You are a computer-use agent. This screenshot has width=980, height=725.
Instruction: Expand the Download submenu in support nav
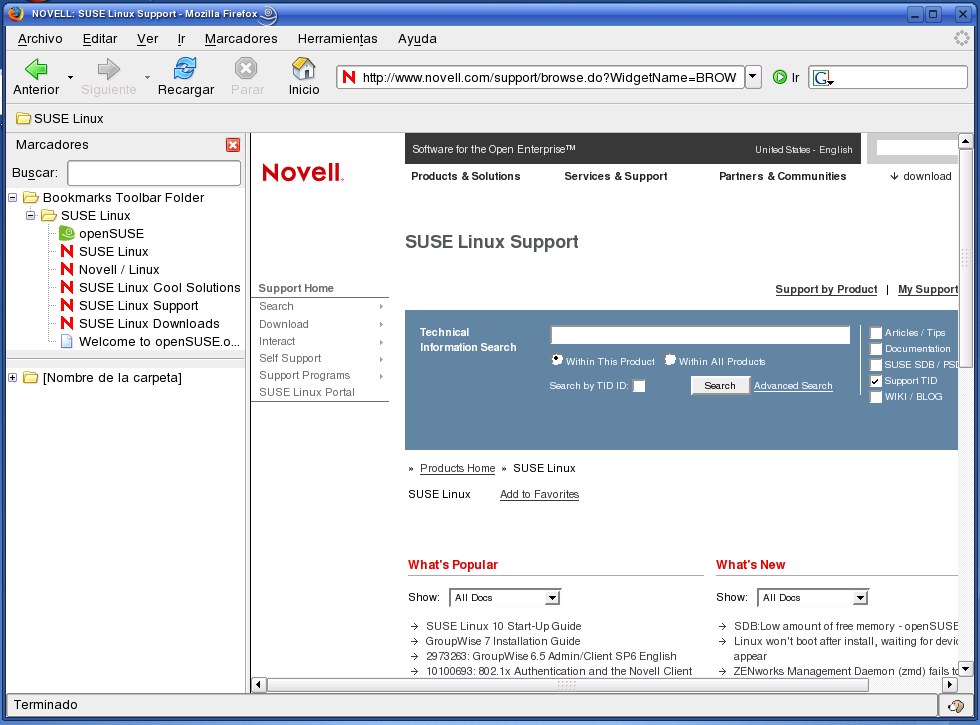coord(381,324)
